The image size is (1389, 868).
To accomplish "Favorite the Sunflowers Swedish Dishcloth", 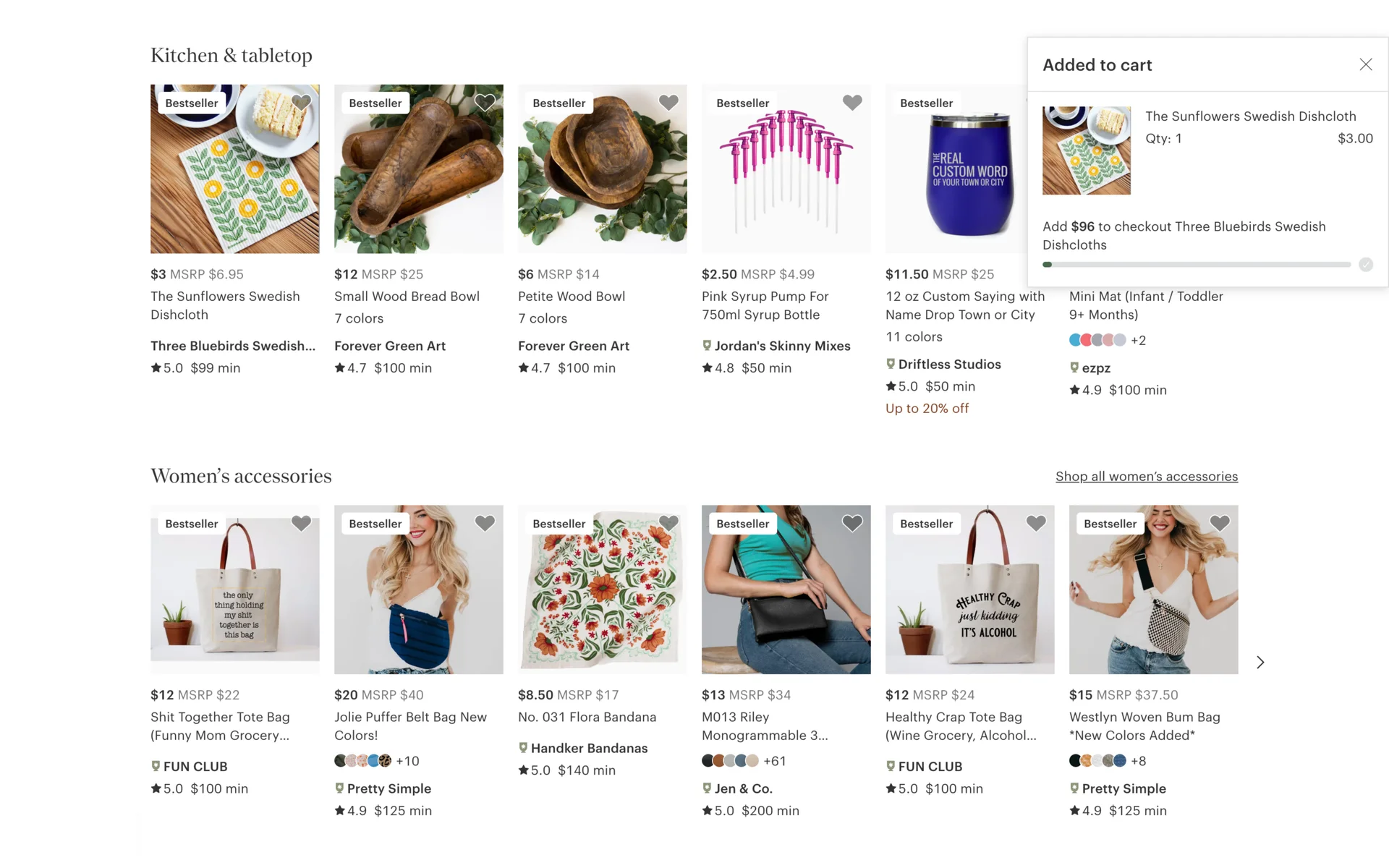I will click(x=301, y=103).
